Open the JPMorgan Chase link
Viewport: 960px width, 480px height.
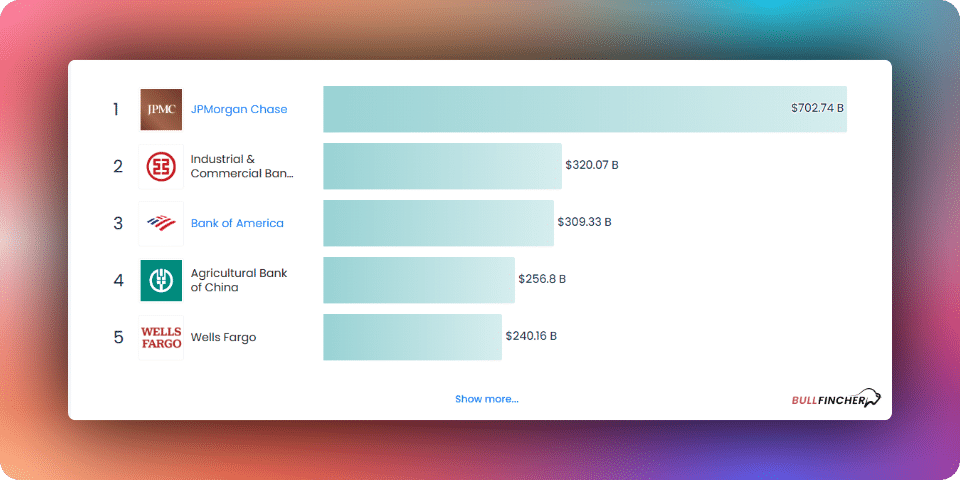[x=239, y=110]
